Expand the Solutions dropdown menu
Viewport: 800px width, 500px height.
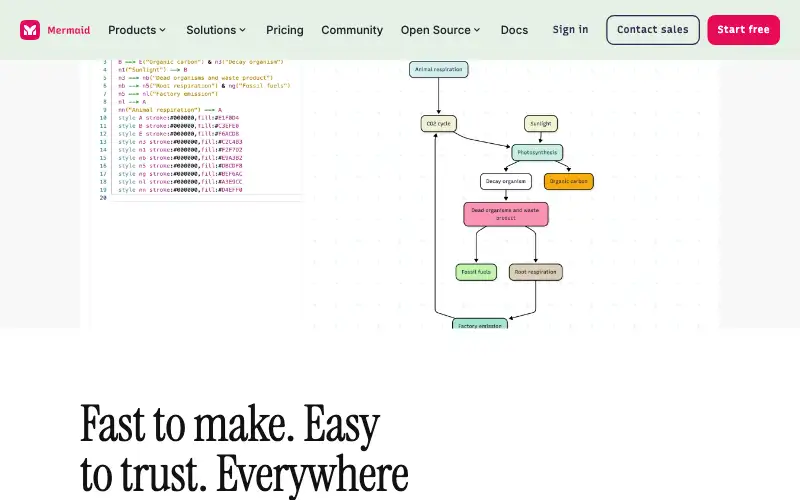[x=216, y=30]
